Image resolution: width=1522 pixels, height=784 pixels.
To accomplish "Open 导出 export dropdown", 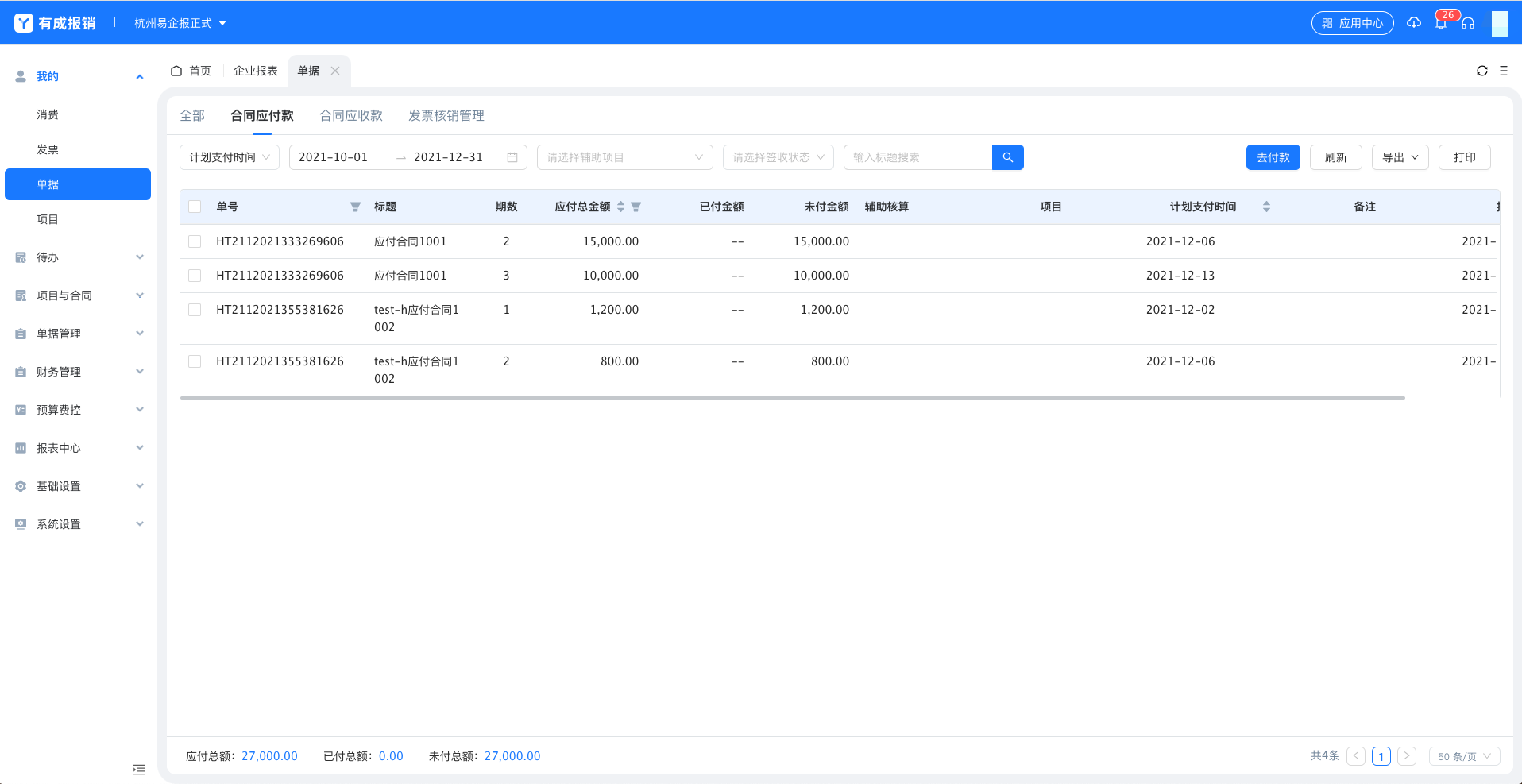I will click(1400, 157).
